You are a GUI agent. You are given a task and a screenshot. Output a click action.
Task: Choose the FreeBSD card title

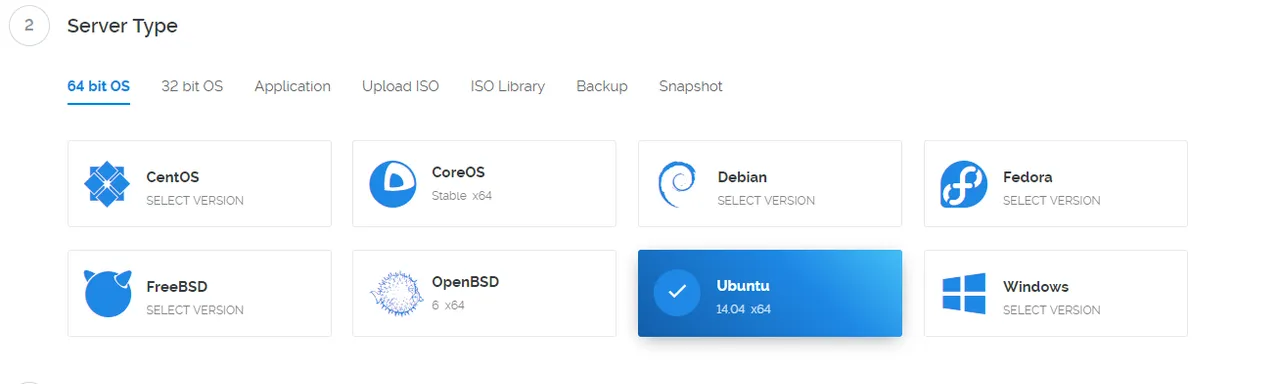coord(177,286)
